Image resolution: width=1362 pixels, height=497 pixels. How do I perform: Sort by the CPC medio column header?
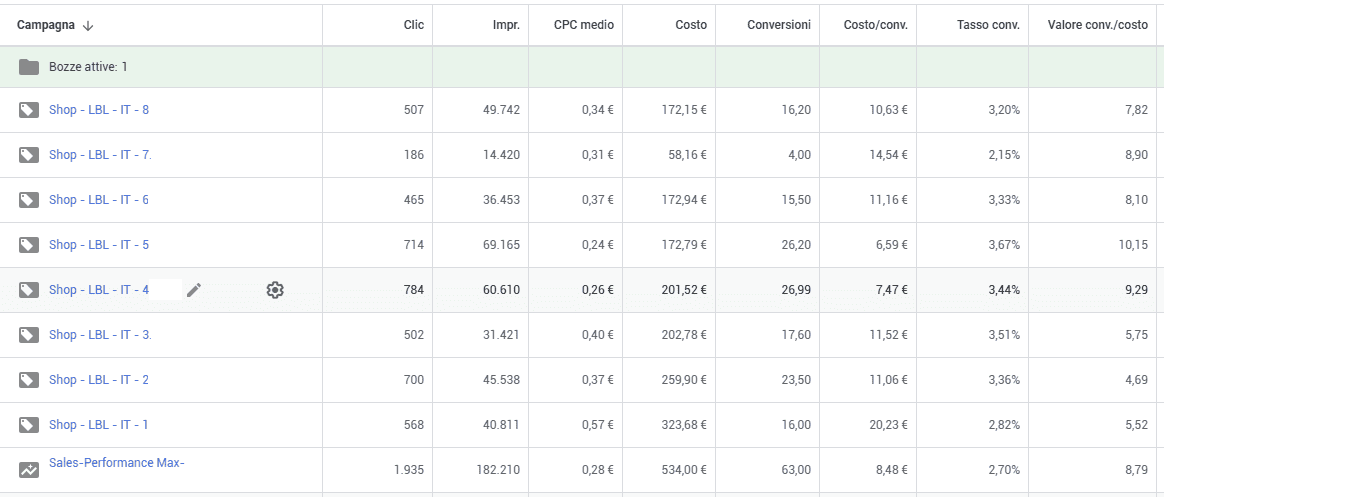tap(584, 25)
